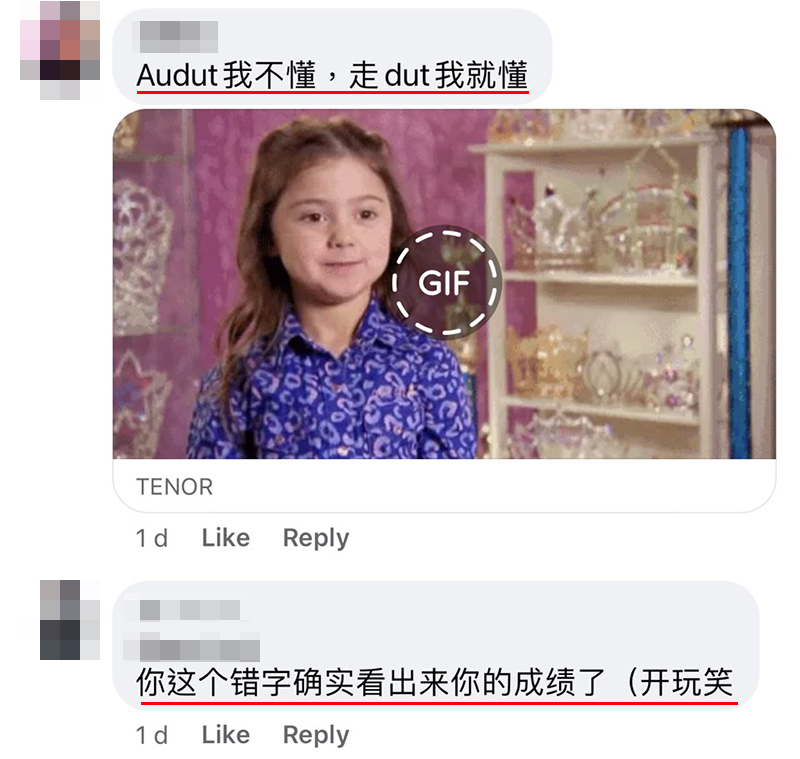Select the text 'Audut 我不懂，走 dut 我就懂'
800x759 pixels.
[332, 75]
